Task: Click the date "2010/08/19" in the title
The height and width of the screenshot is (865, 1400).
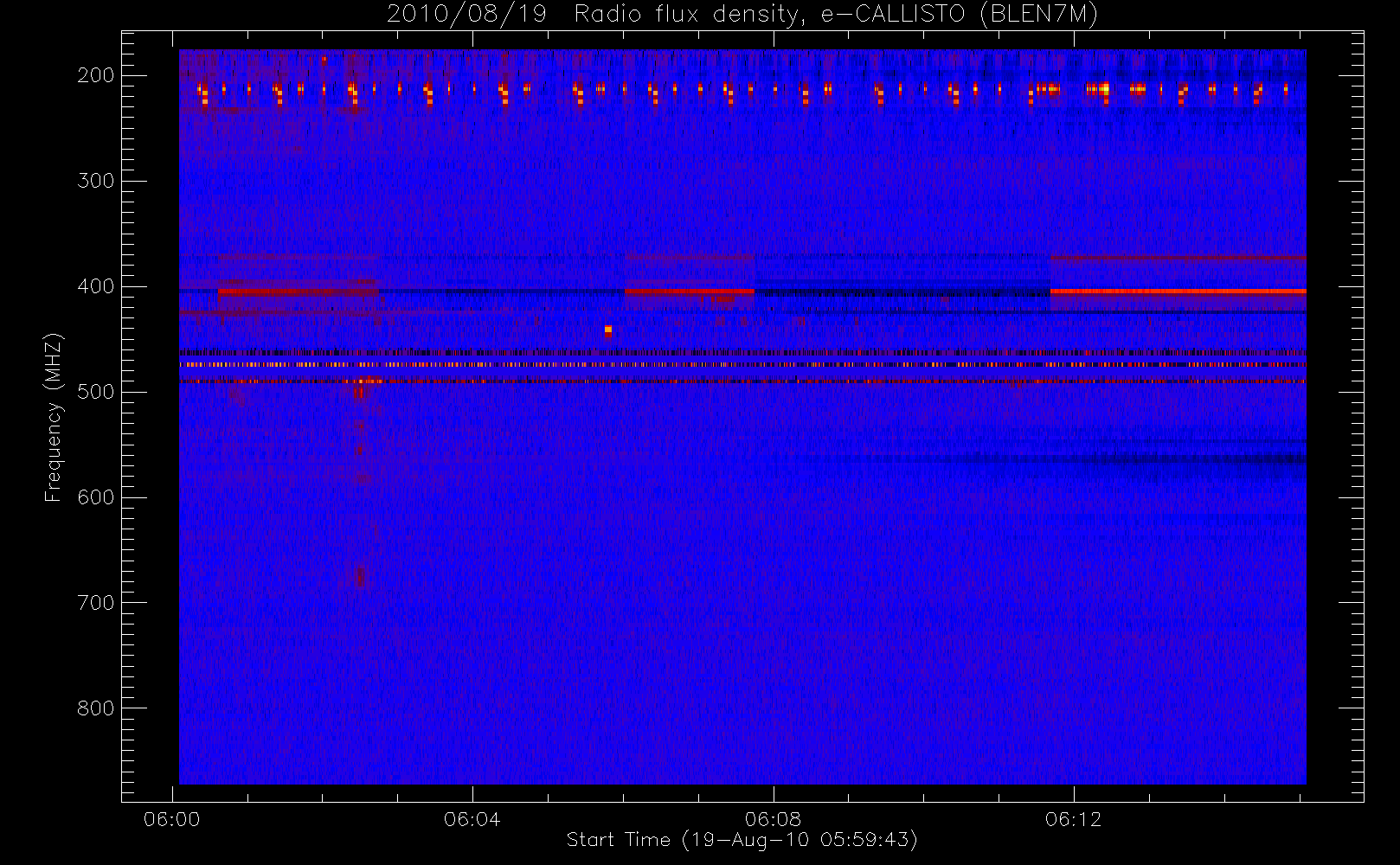Action: click(x=466, y=14)
